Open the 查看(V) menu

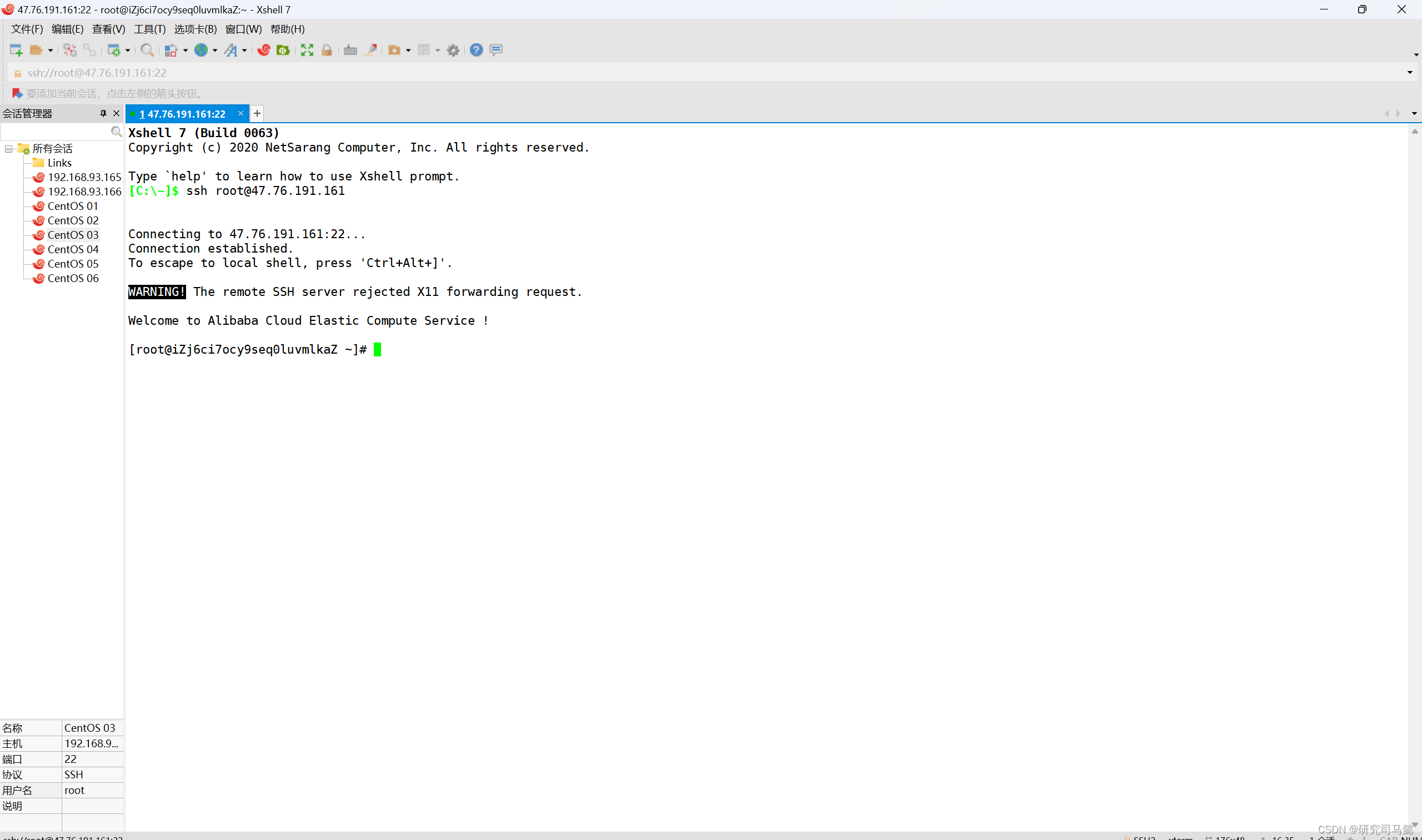[108, 29]
